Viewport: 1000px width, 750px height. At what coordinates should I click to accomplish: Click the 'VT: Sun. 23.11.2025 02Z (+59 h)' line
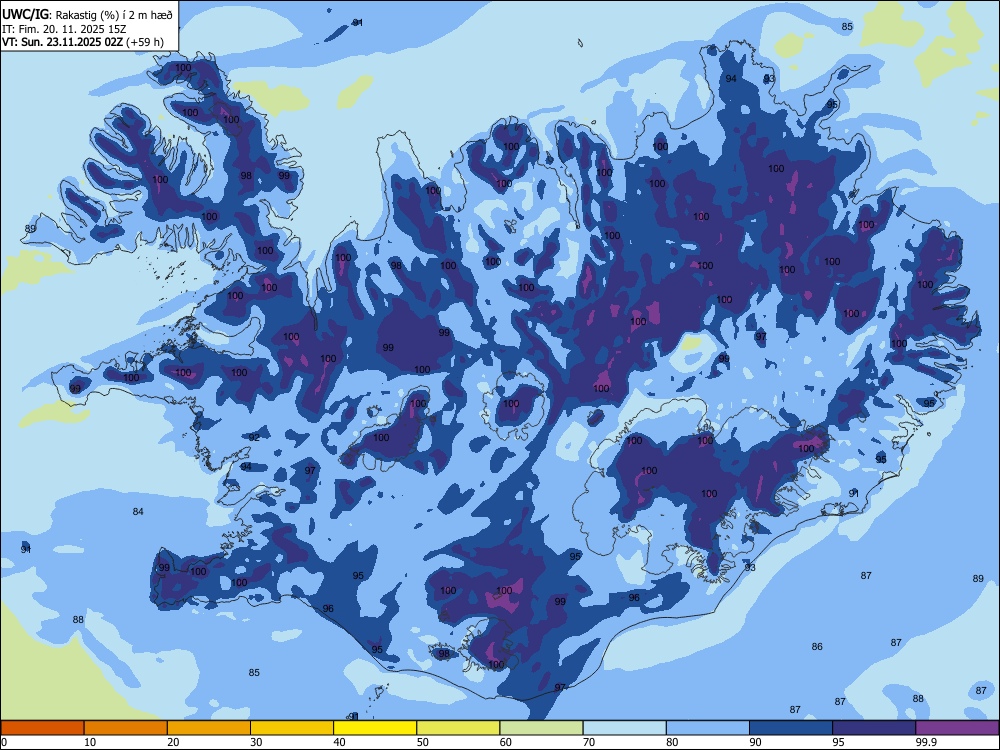pyautogui.click(x=83, y=42)
